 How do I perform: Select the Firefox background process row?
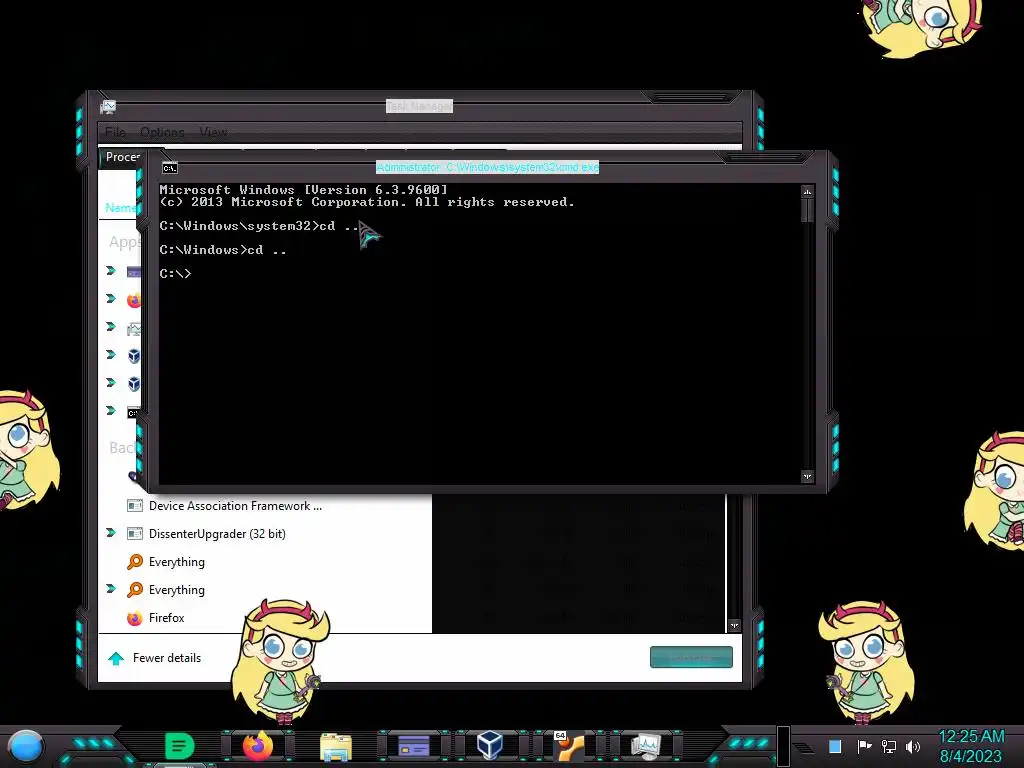click(264, 618)
